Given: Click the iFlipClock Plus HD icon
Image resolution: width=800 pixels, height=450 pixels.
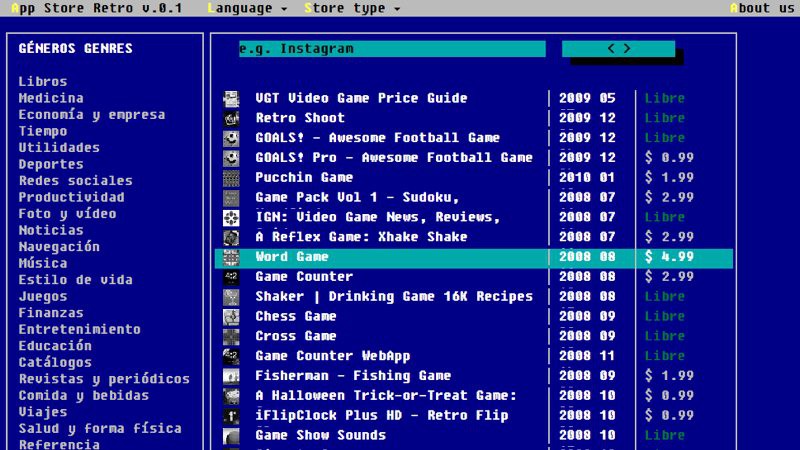Looking at the screenshot, I should tap(231, 416).
